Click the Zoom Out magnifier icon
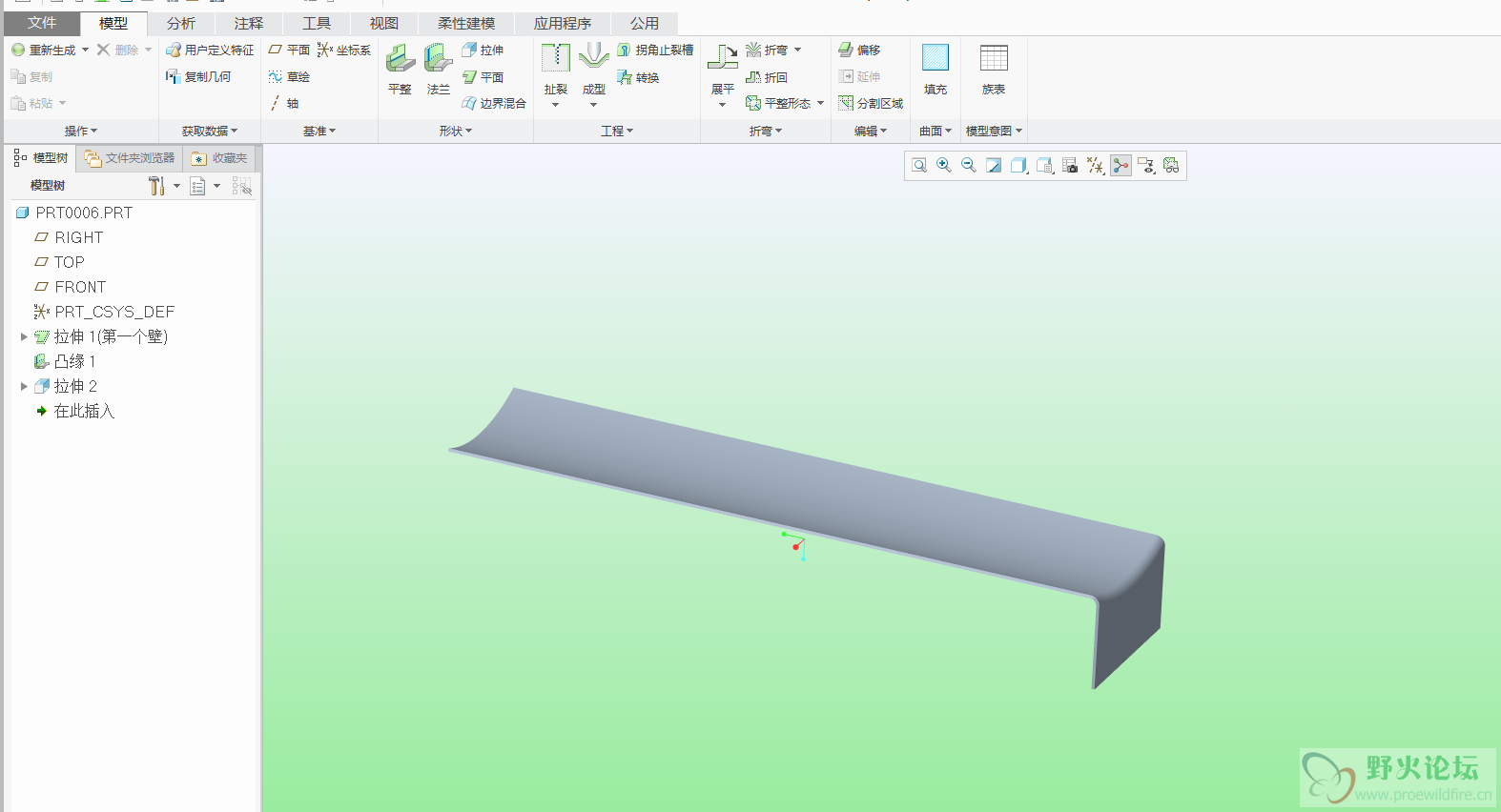 [x=969, y=166]
